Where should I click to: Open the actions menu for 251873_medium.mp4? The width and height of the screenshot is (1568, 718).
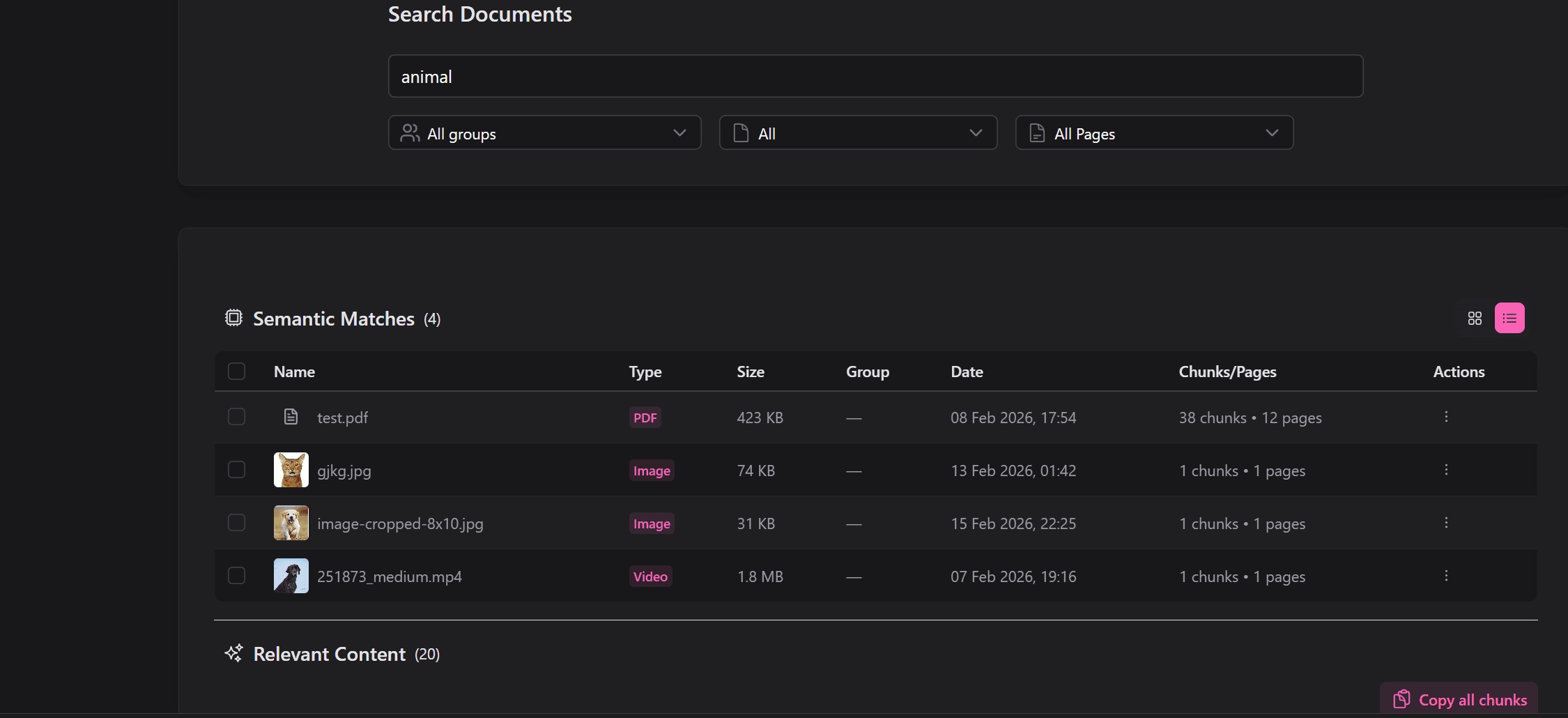1446,576
